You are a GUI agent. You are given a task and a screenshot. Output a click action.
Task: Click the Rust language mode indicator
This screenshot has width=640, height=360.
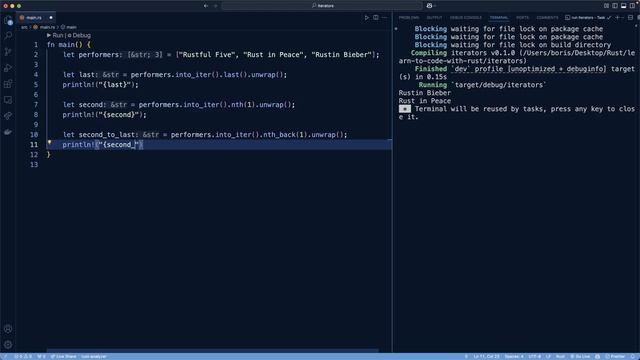(x=560, y=356)
